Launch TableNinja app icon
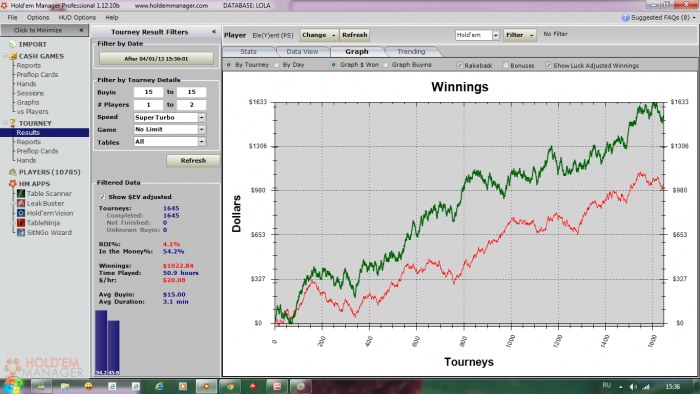Viewport: 700px width, 394px height. pyautogui.click(x=21, y=223)
